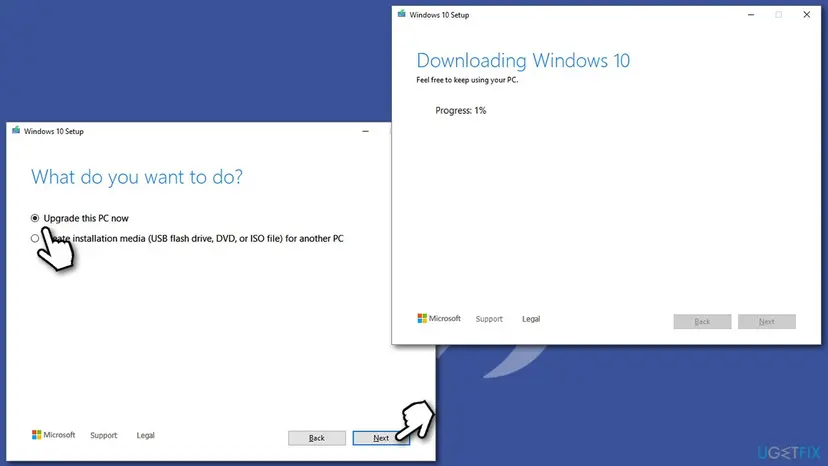Click the Downloading Windows 10 heading
The height and width of the screenshot is (466, 828).
click(523, 61)
